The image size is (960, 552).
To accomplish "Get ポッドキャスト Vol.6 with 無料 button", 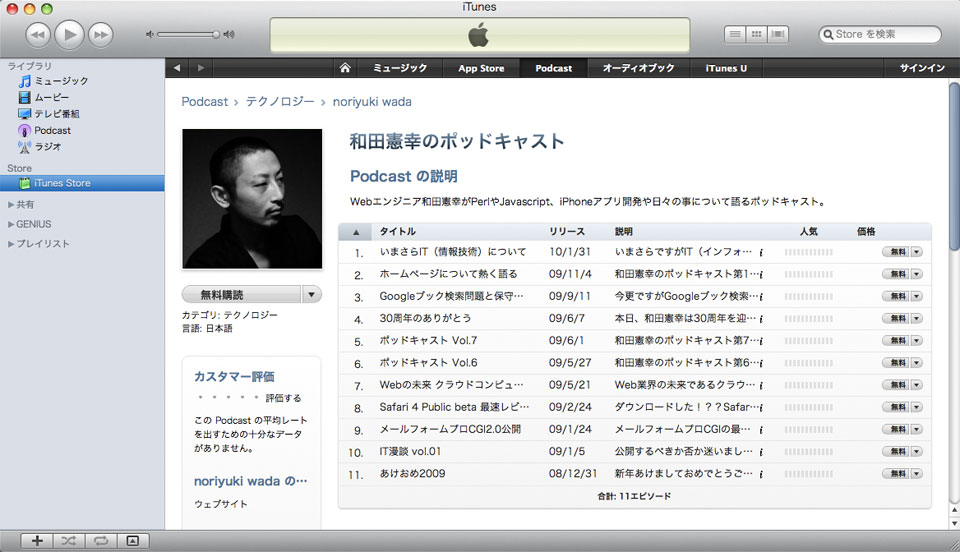I will click(x=896, y=363).
